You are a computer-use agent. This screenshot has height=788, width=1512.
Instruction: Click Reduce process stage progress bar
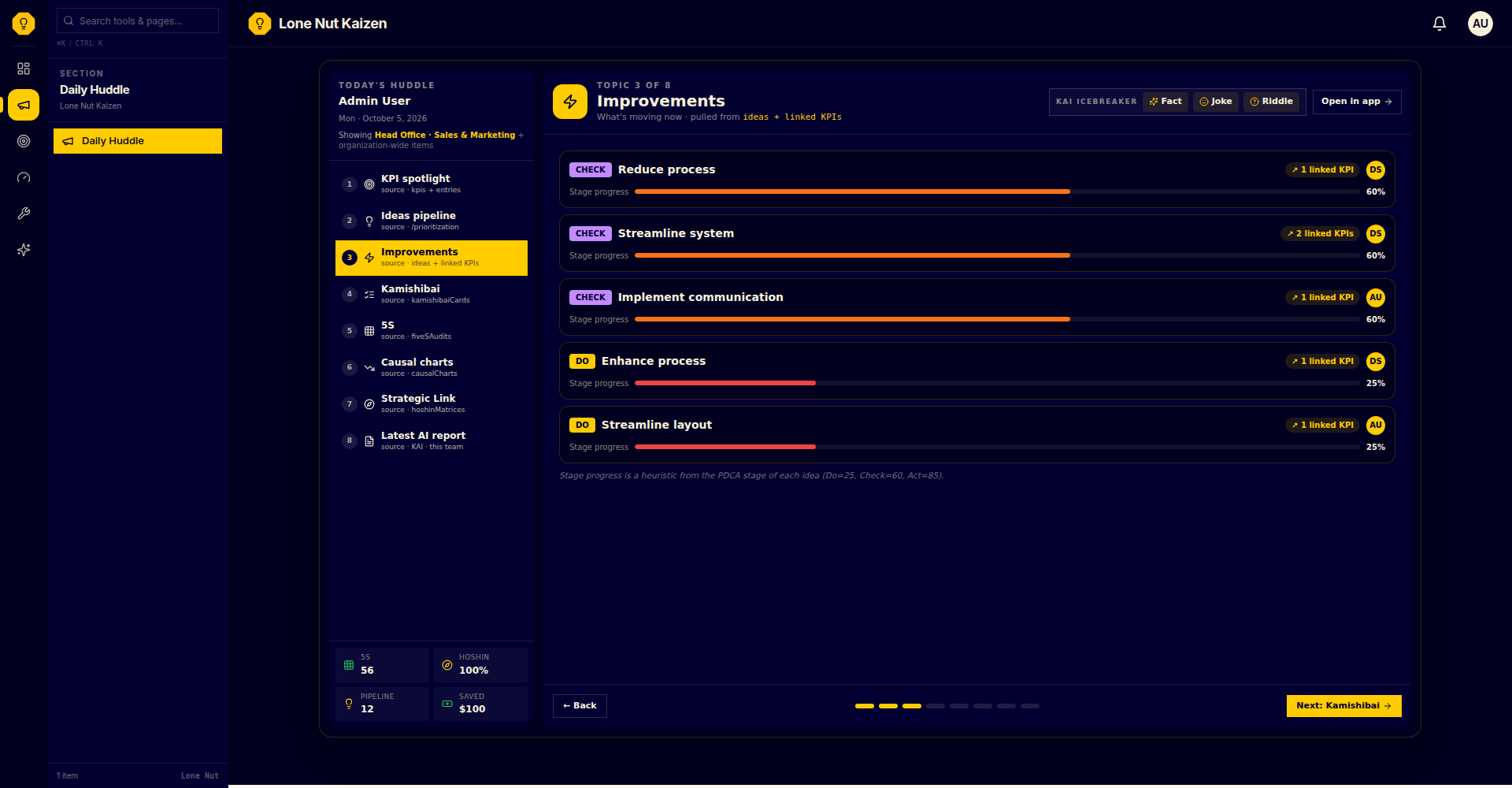(997, 191)
